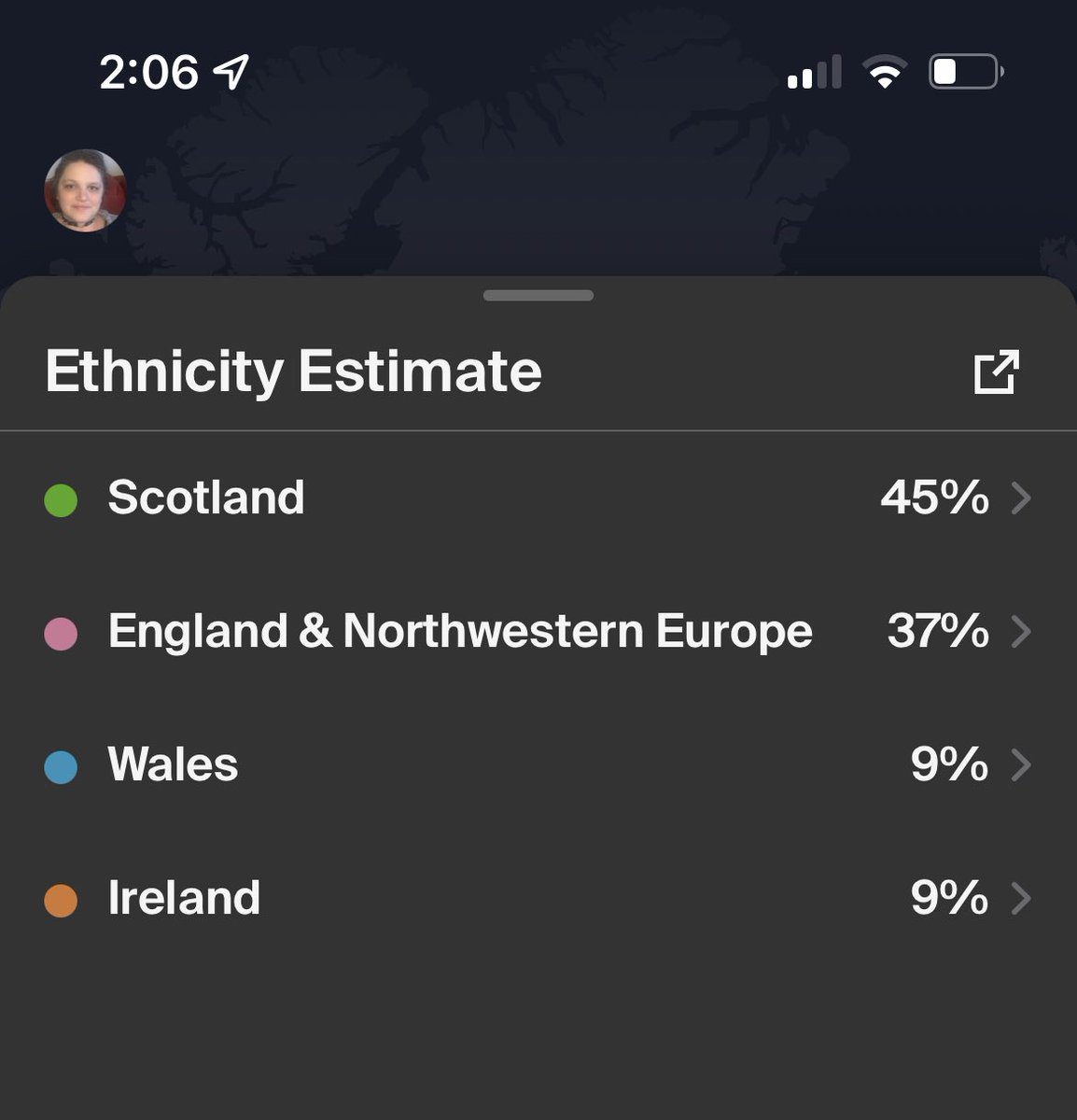Expand the Ireland row chevron
The image size is (1077, 1120).
(x=1021, y=898)
